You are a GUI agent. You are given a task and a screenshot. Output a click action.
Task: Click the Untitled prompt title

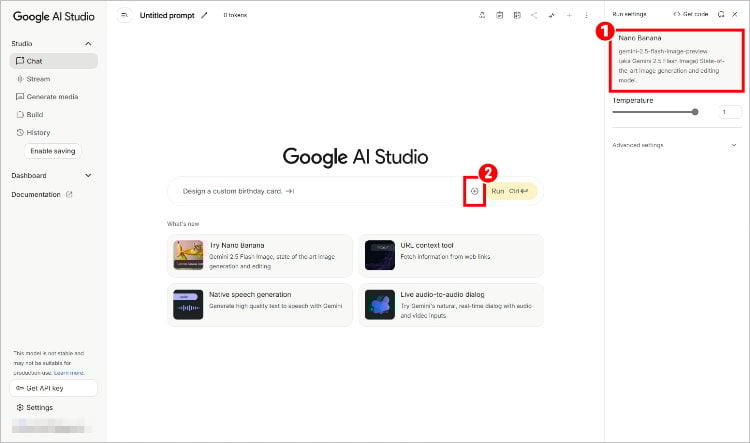click(167, 15)
